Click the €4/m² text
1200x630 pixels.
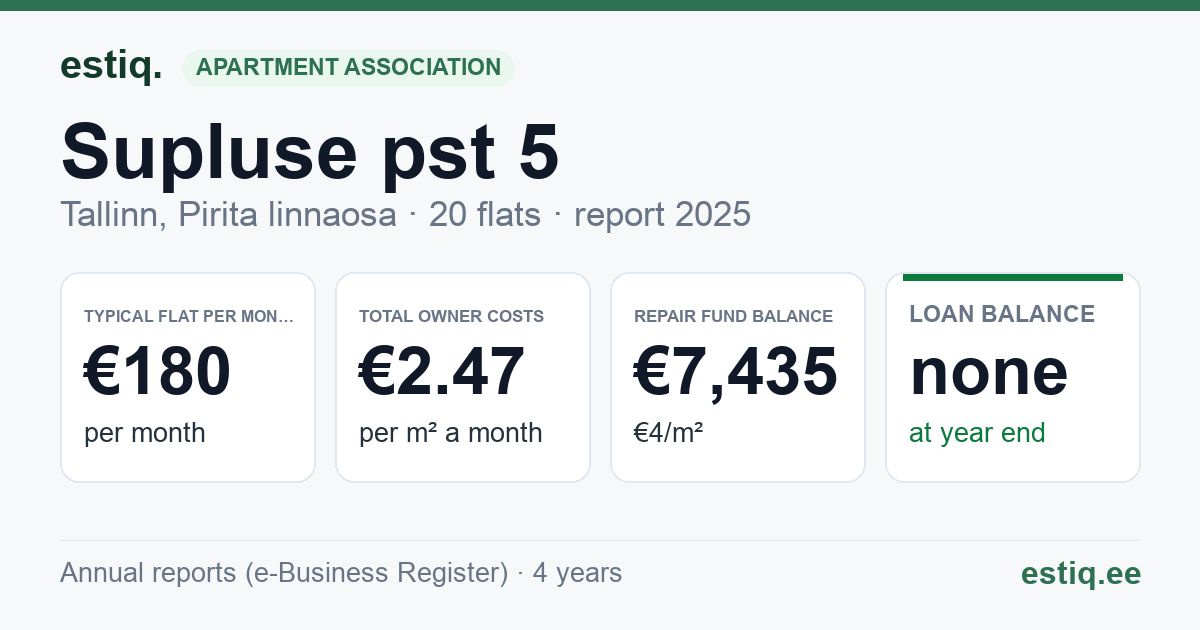pos(668,433)
